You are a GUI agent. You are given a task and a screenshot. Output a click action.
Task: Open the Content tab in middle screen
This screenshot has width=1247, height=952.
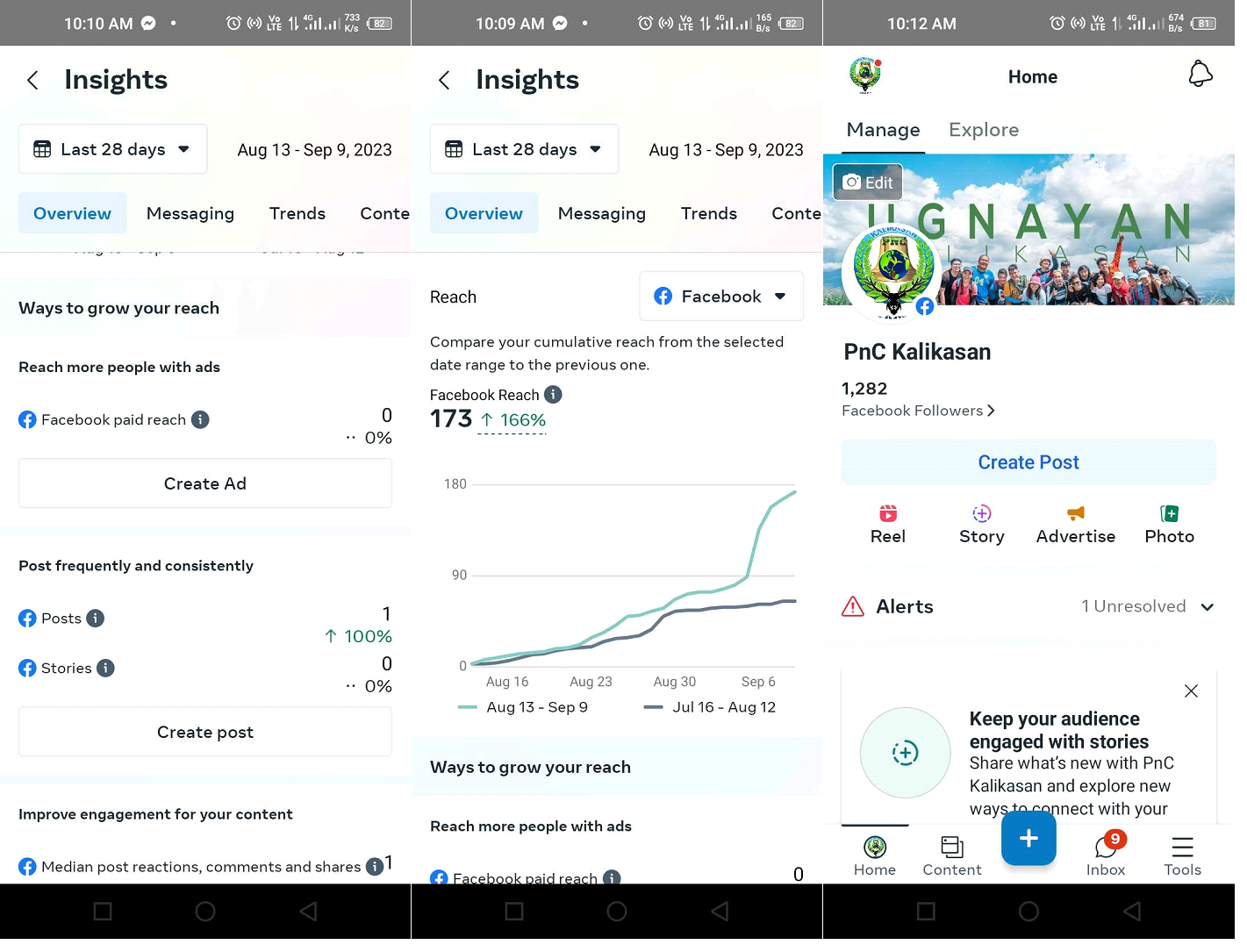(796, 213)
